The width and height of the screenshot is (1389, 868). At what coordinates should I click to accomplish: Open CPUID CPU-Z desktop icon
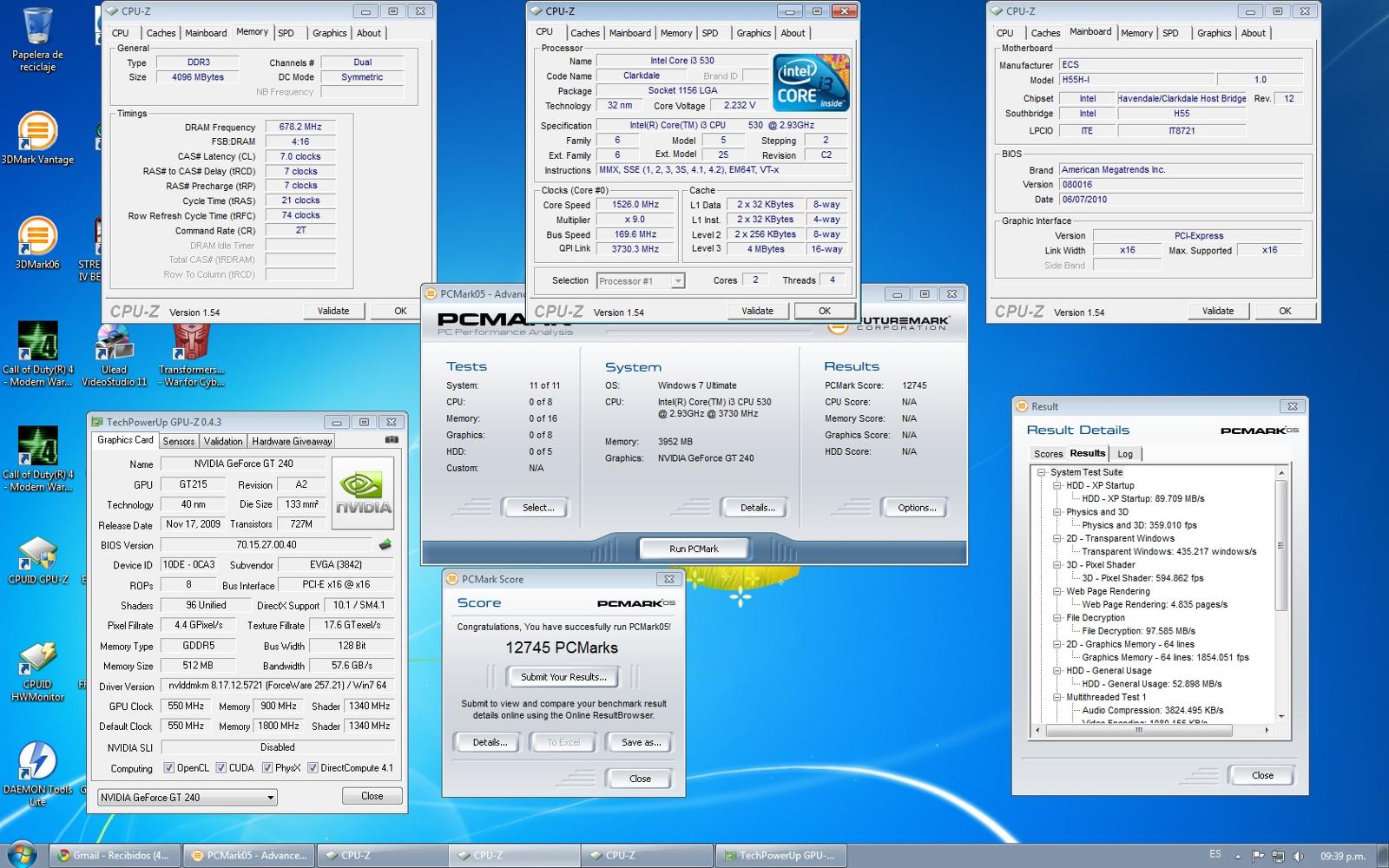[37, 560]
